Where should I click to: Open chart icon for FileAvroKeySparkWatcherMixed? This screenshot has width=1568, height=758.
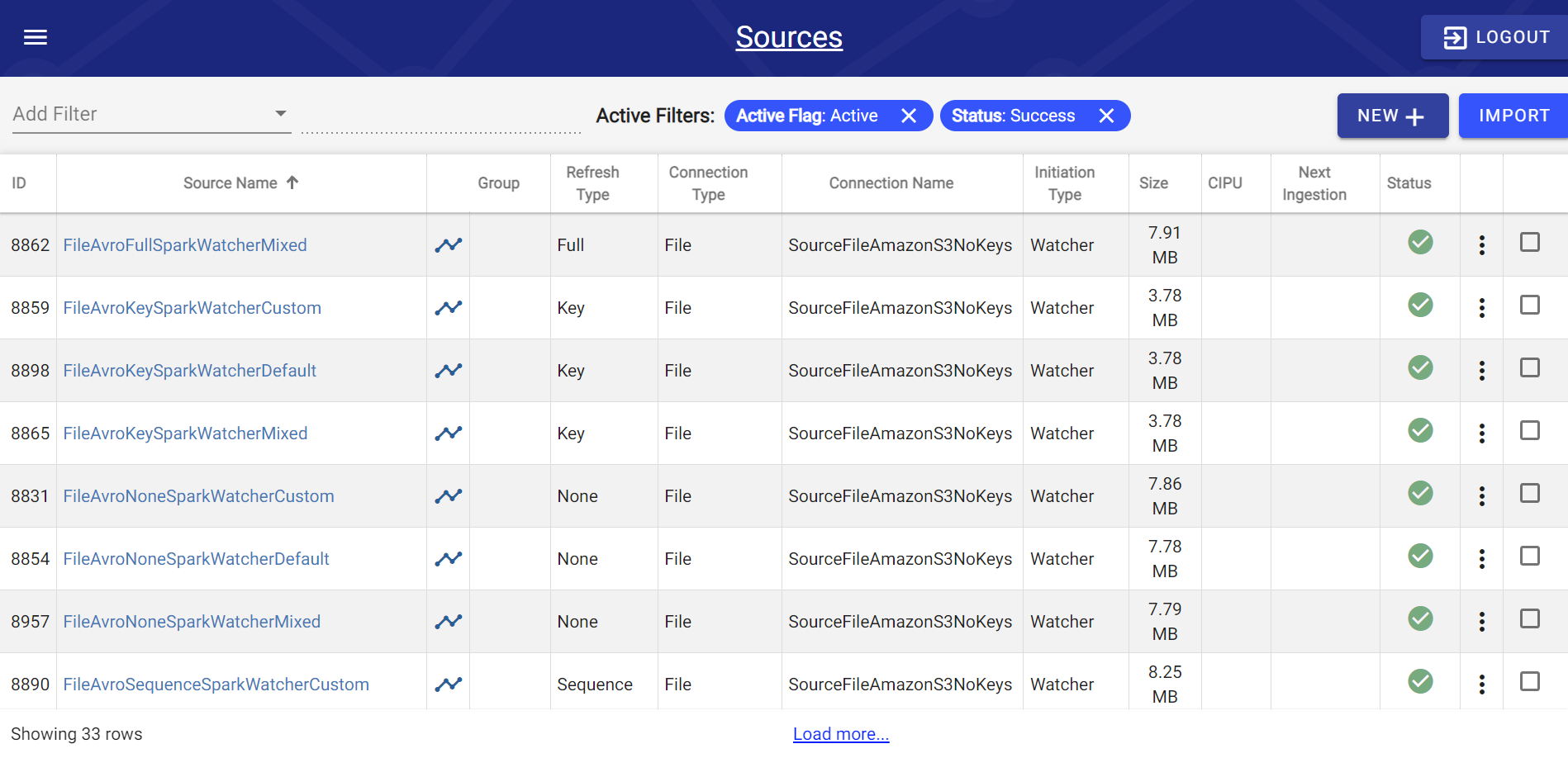[x=449, y=433]
